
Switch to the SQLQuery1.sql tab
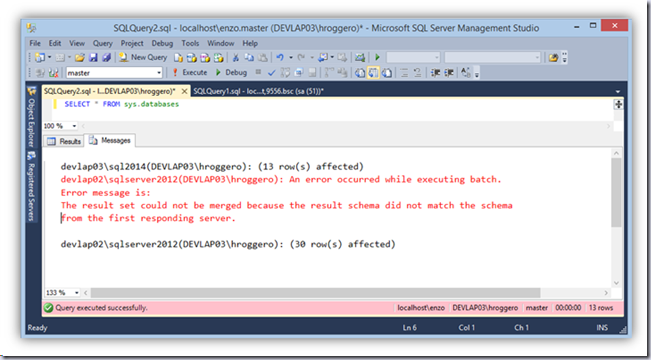tap(258, 91)
